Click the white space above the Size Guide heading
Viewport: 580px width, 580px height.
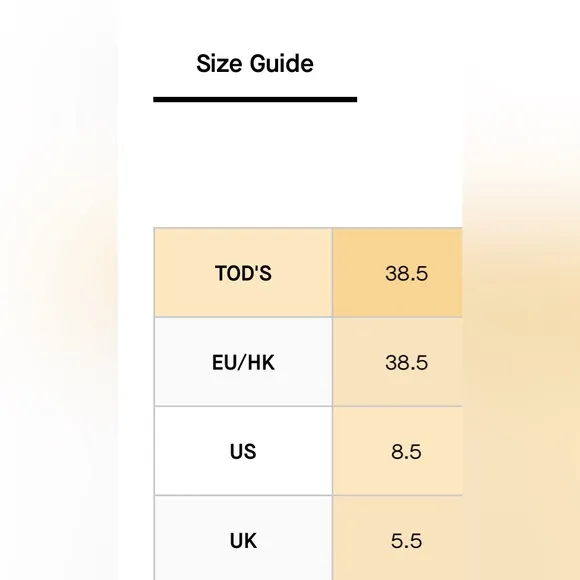tap(290, 20)
